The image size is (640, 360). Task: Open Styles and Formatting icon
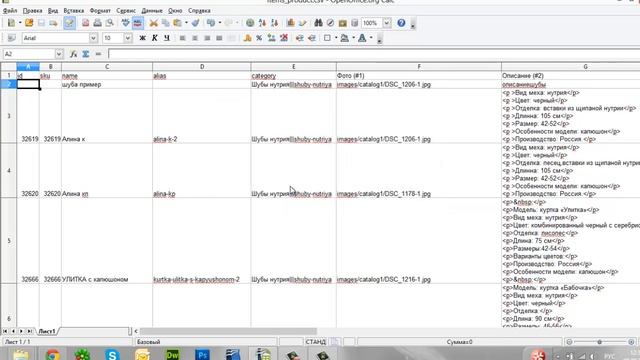(11, 38)
